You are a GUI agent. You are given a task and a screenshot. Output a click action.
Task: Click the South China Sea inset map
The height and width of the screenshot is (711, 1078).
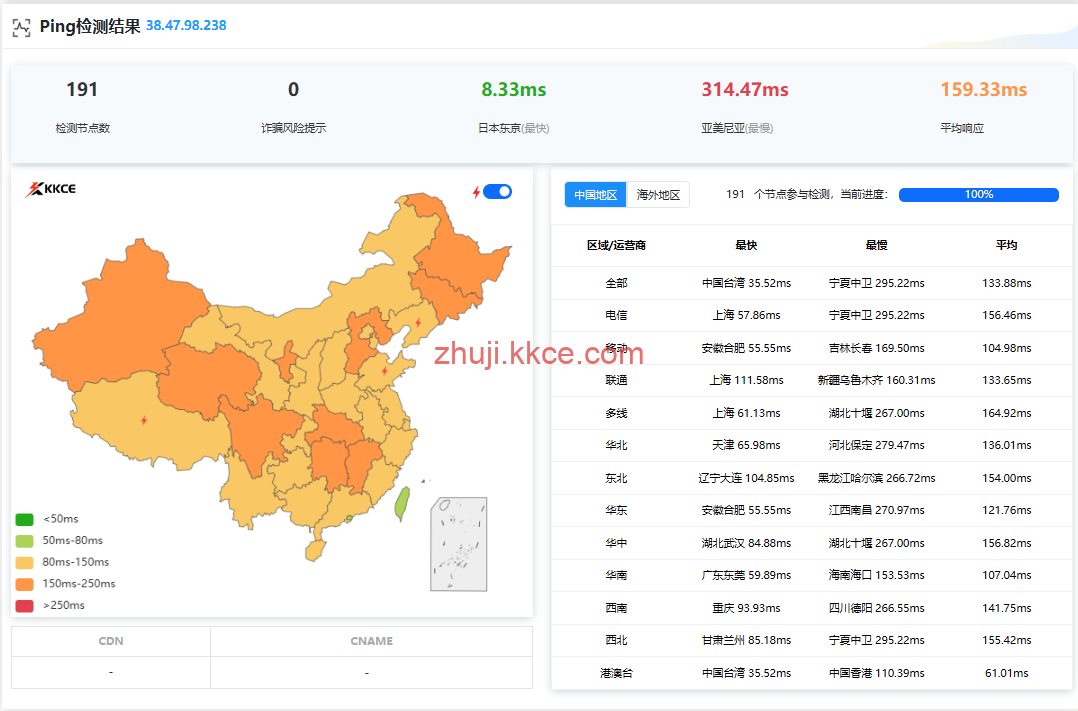[x=459, y=544]
